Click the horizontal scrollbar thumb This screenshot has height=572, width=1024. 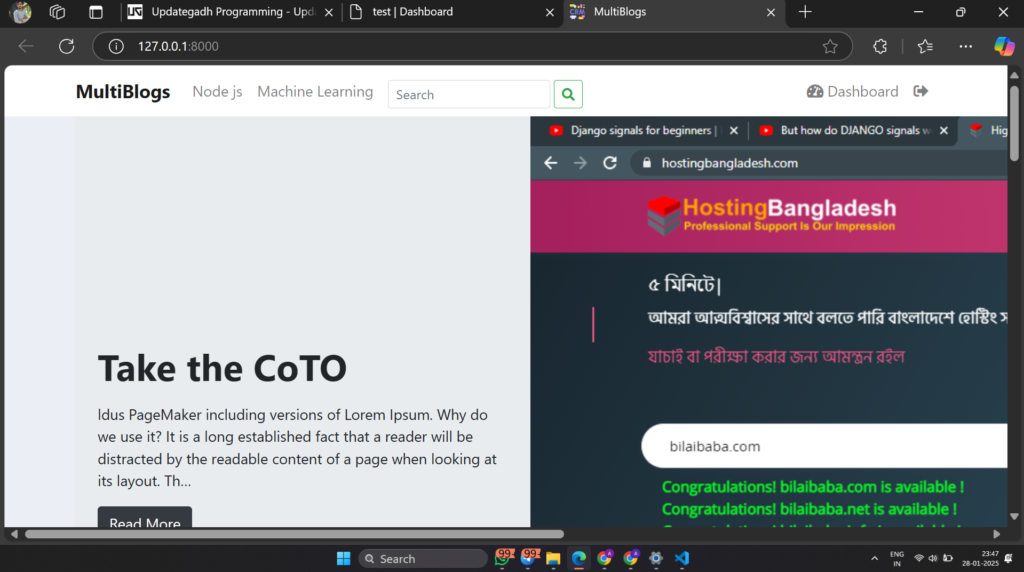pyautogui.click(x=294, y=534)
